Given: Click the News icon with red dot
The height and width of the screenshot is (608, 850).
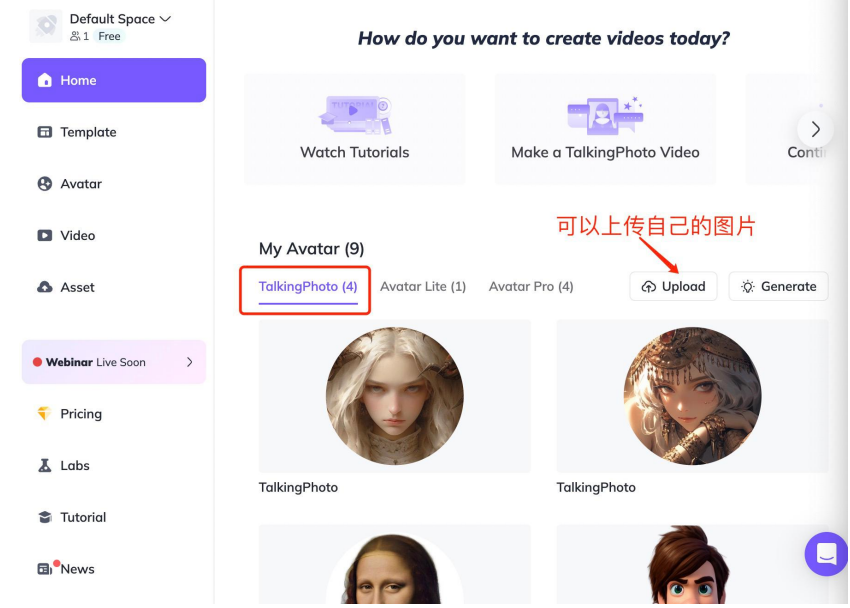Looking at the screenshot, I should click(45, 569).
